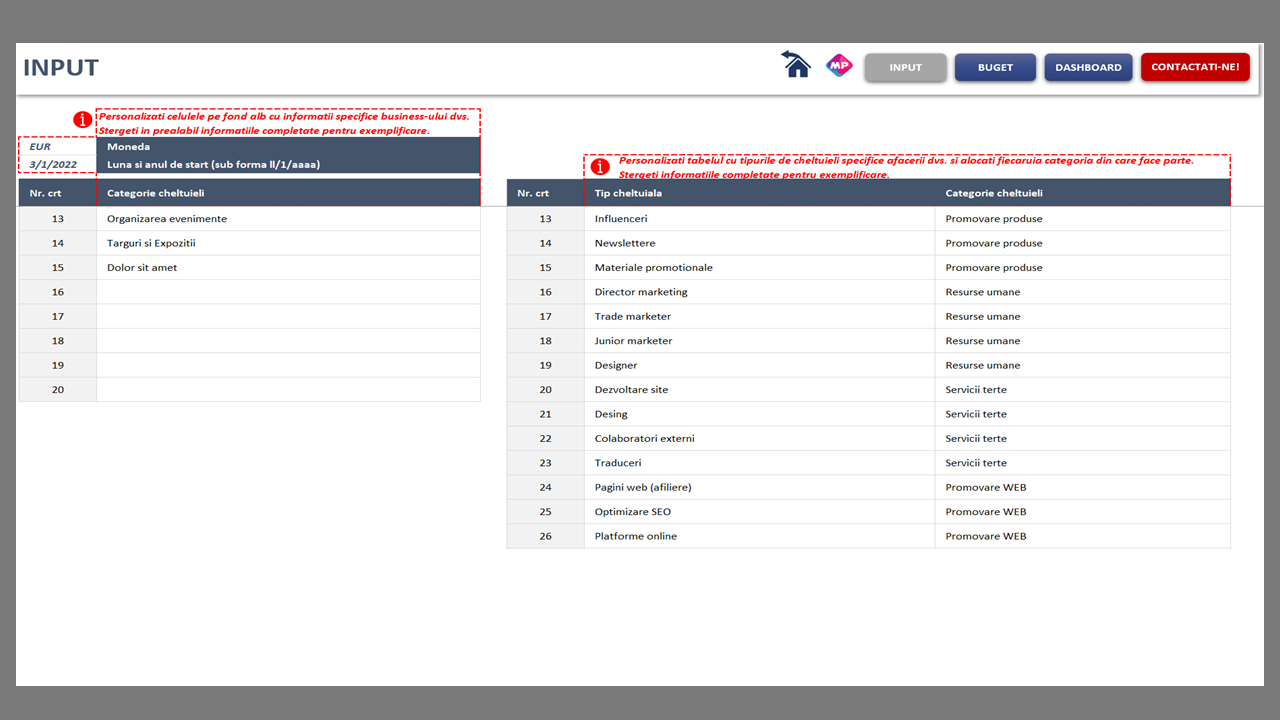The image size is (1280, 720).
Task: Select the Organizarea evenimente category cell
Action: point(287,219)
